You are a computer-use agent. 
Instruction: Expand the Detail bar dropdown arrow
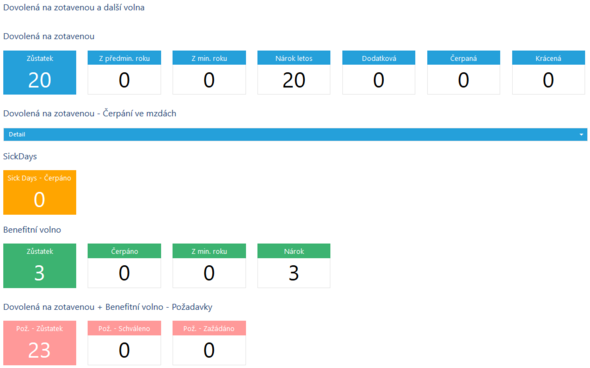pyautogui.click(x=581, y=134)
